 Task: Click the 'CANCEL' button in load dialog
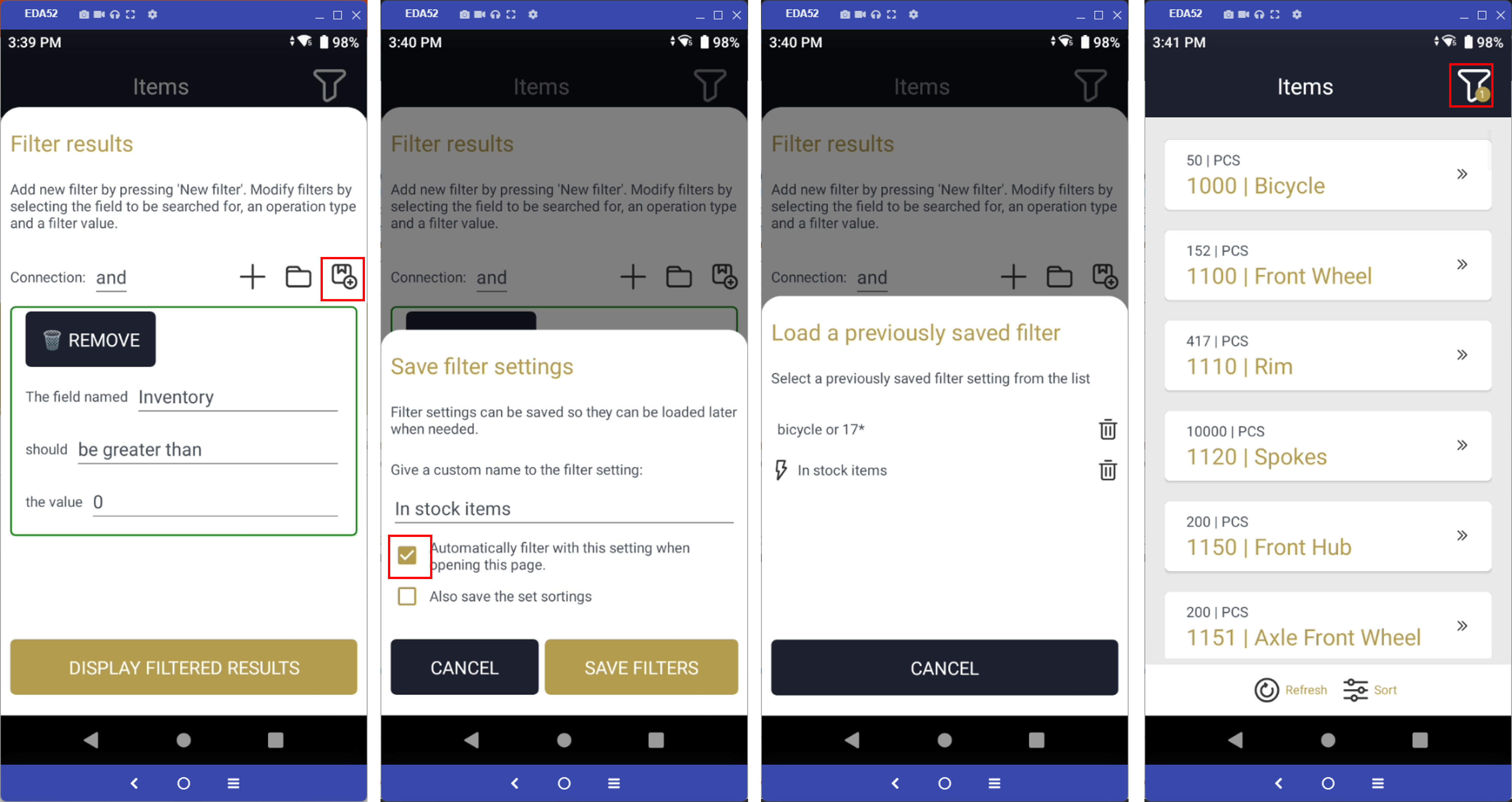click(x=944, y=667)
